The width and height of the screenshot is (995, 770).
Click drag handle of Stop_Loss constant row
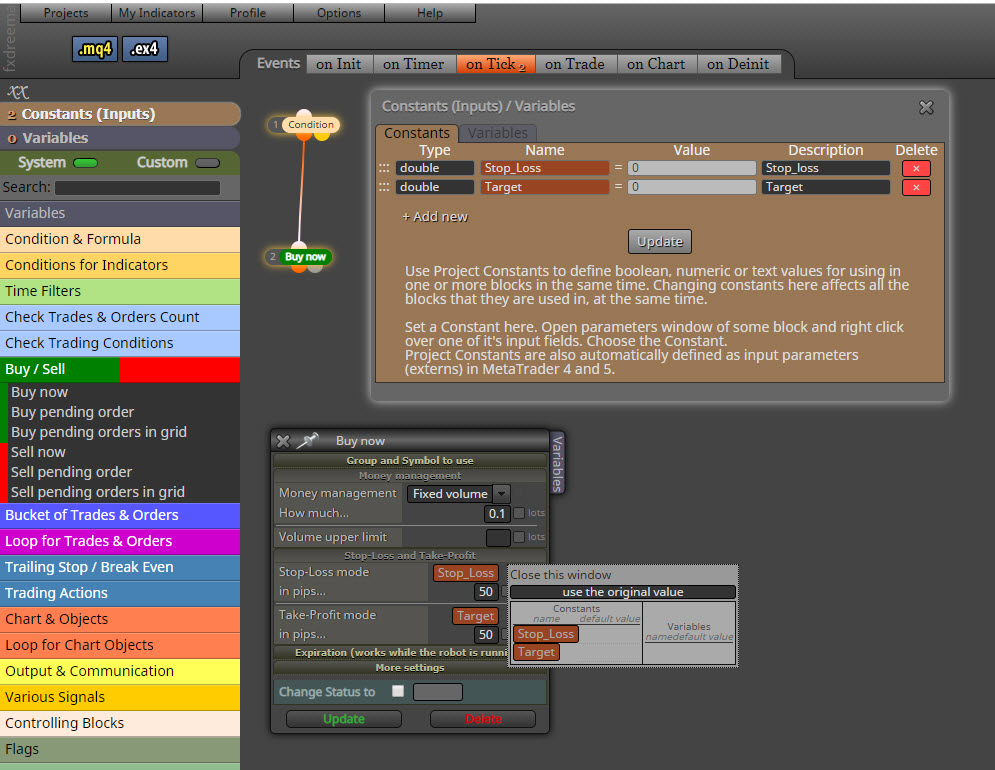pyautogui.click(x=384, y=168)
